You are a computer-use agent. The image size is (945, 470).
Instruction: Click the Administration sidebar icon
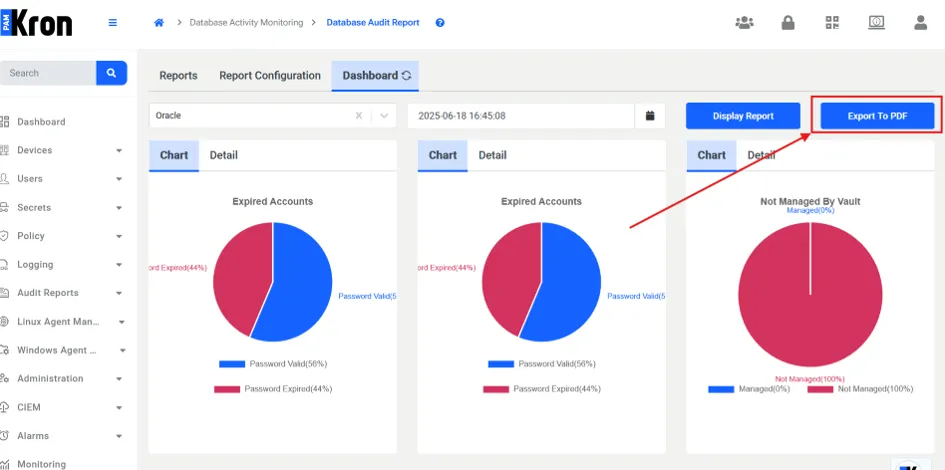click(5, 378)
